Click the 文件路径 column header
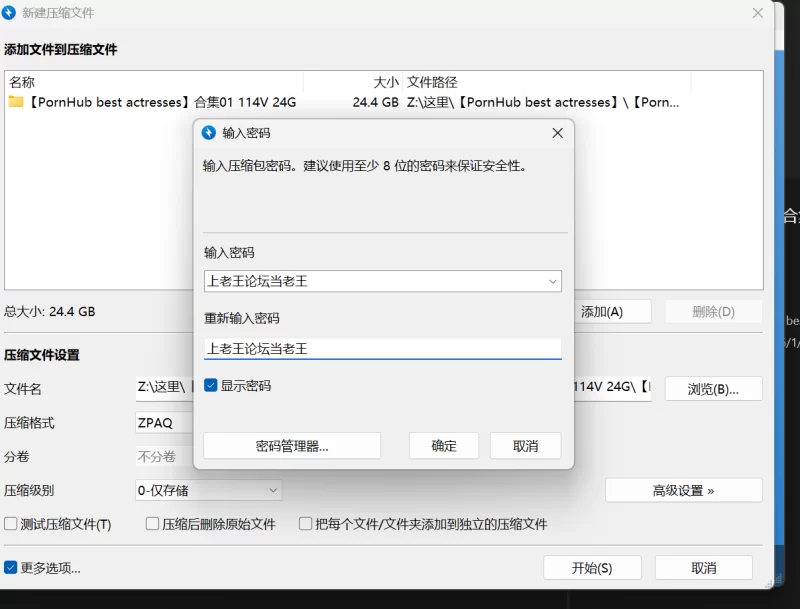Screen dimensions: 800x609 (x=546, y=82)
